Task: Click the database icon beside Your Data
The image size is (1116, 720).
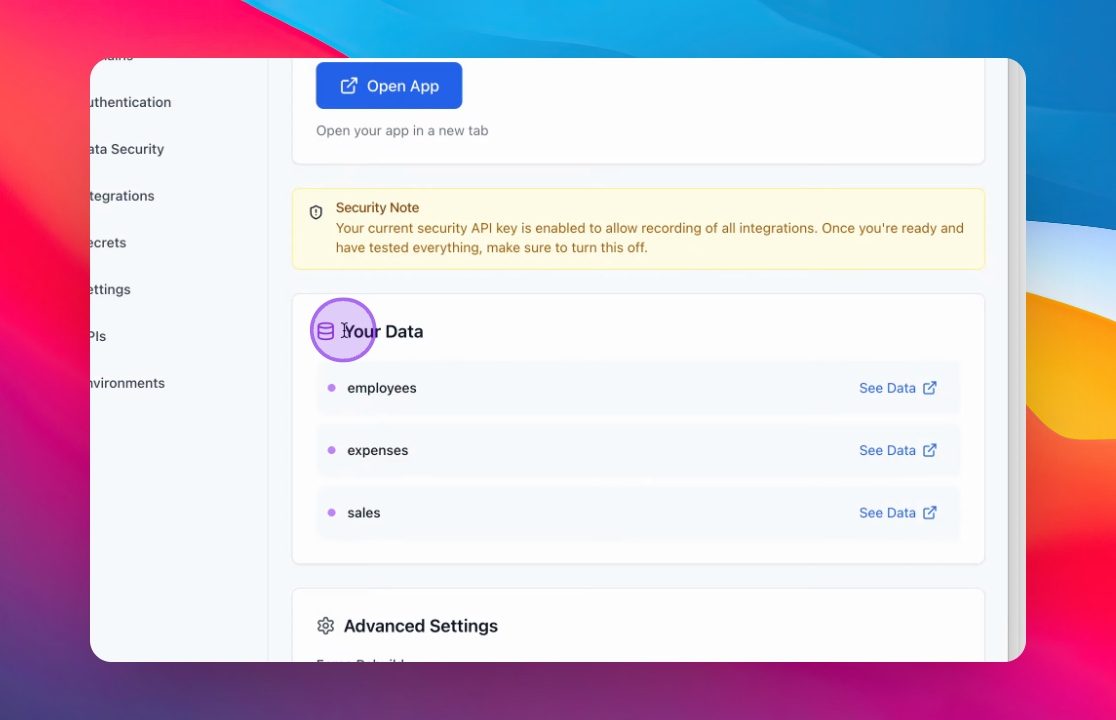Action: tap(325, 331)
